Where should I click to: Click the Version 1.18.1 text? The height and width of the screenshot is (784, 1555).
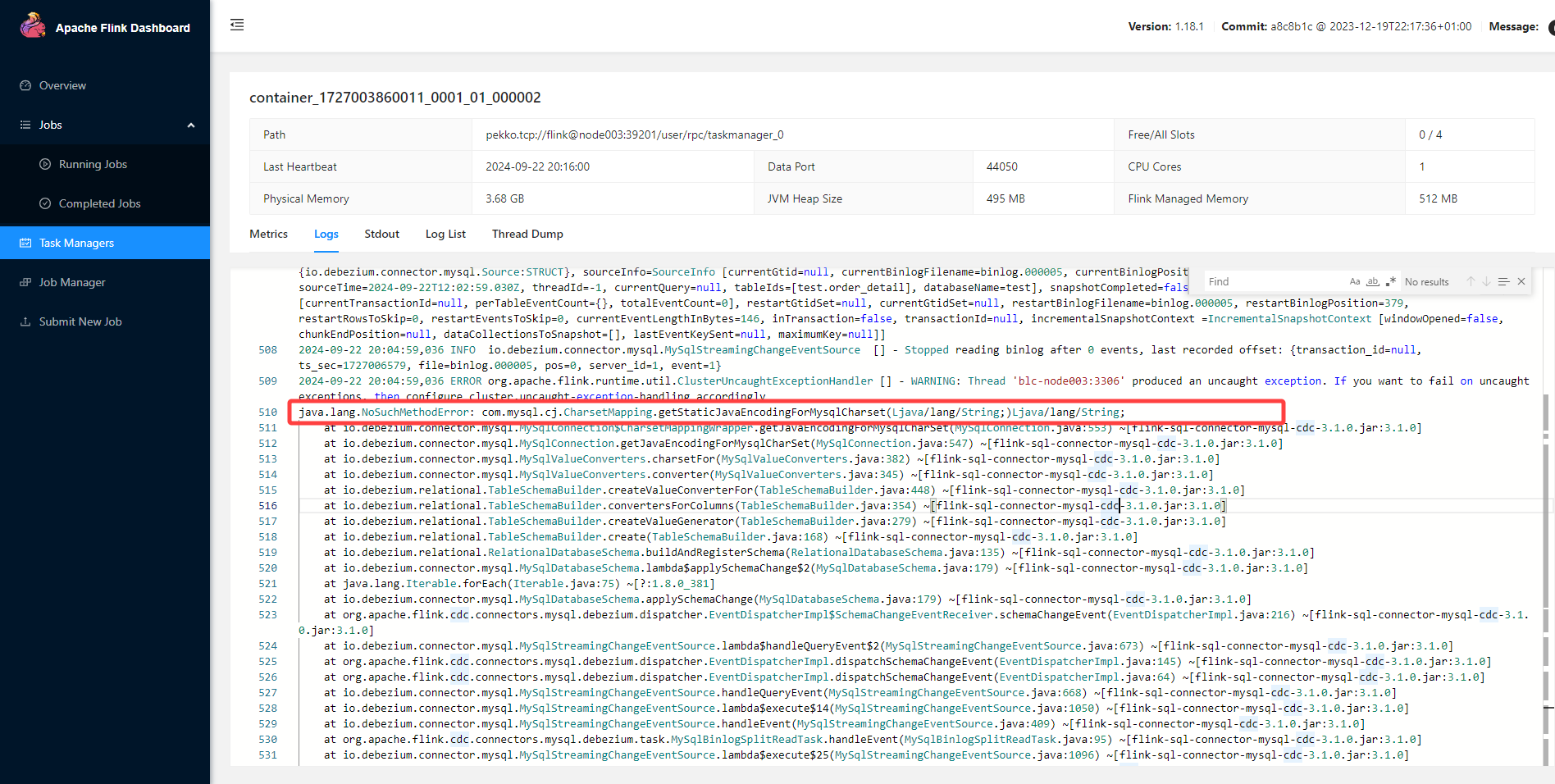[1165, 26]
